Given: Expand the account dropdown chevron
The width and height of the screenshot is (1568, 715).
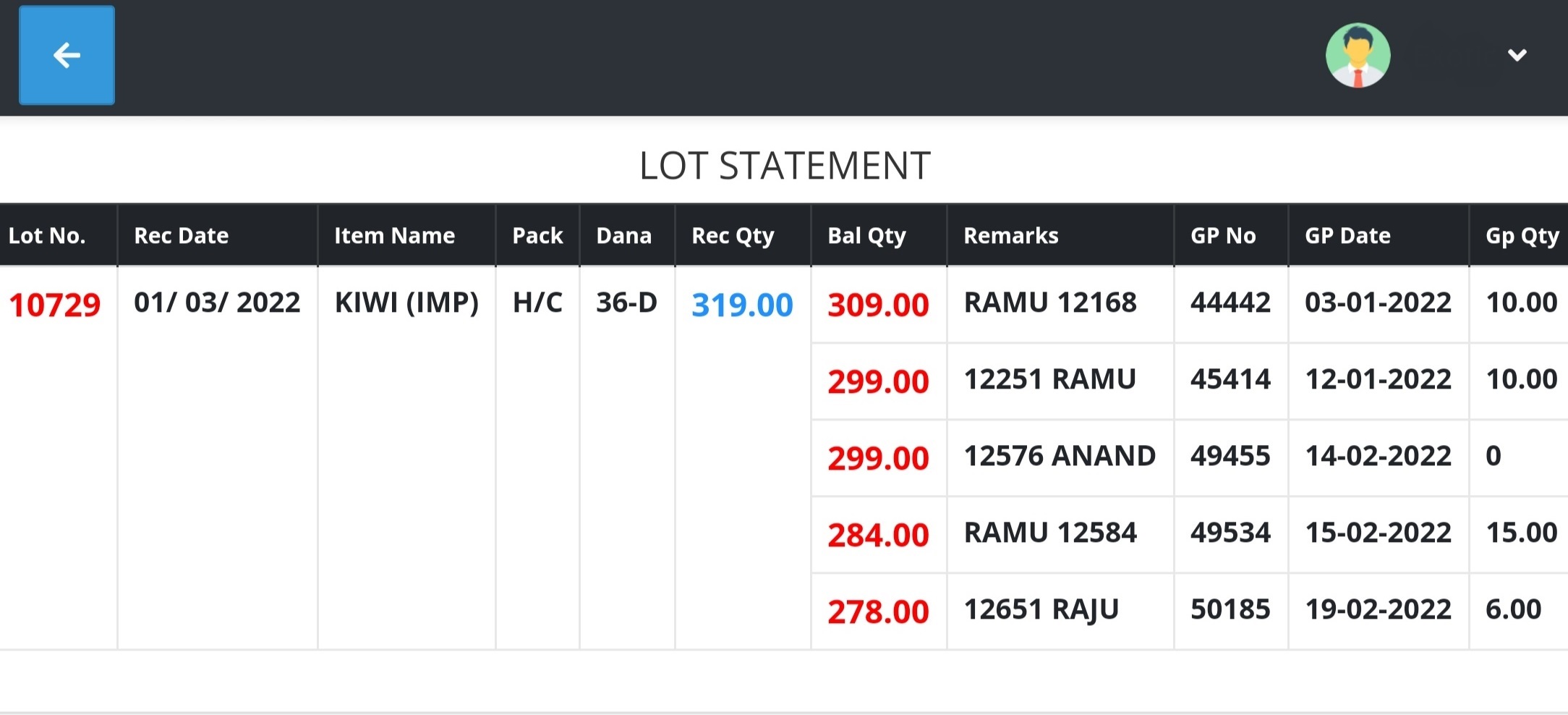Looking at the screenshot, I should point(1517,55).
